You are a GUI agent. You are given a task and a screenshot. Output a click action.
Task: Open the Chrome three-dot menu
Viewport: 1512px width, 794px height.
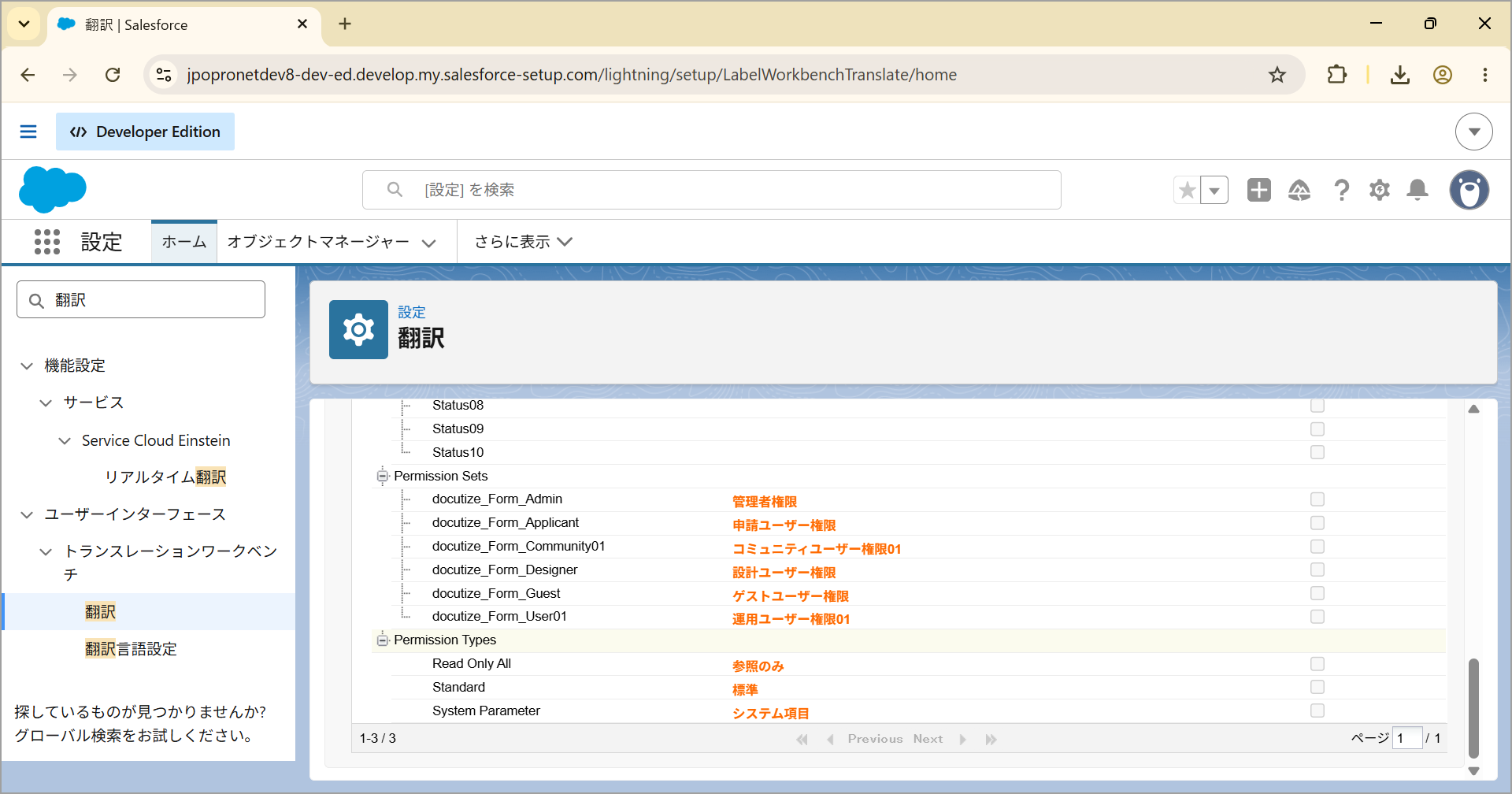click(x=1485, y=75)
